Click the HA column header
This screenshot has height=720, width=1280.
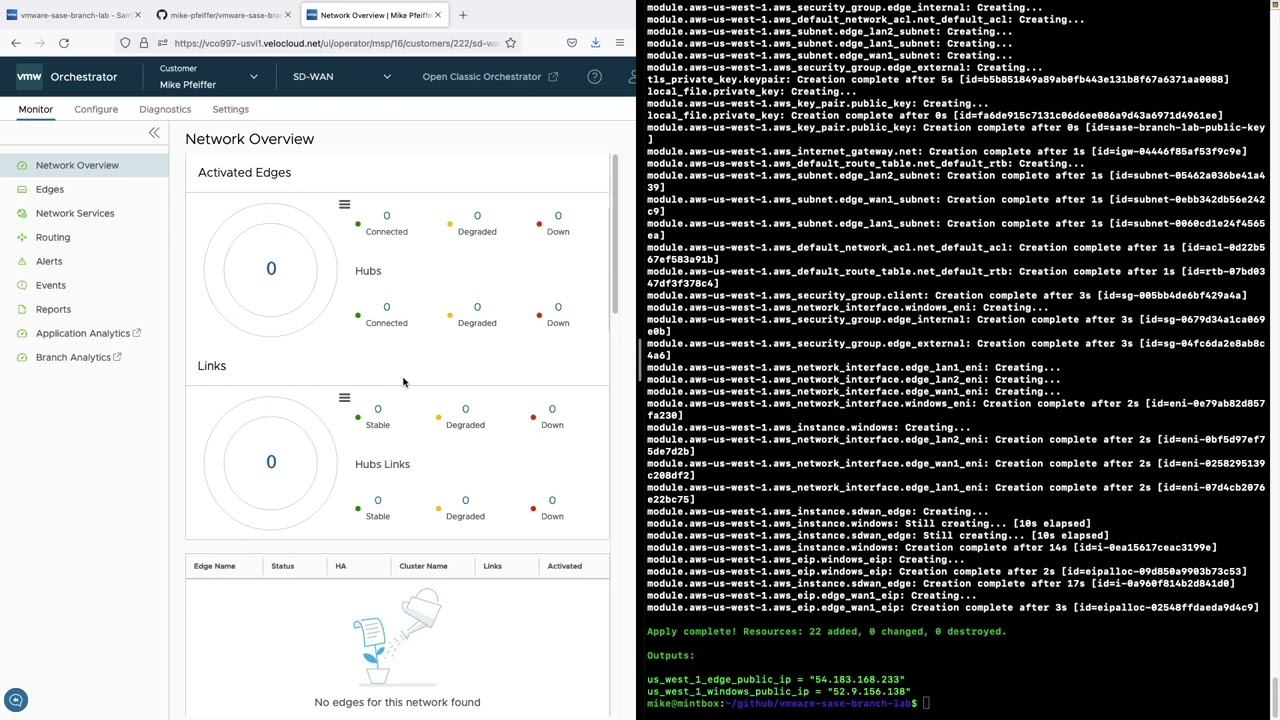pyautogui.click(x=341, y=566)
